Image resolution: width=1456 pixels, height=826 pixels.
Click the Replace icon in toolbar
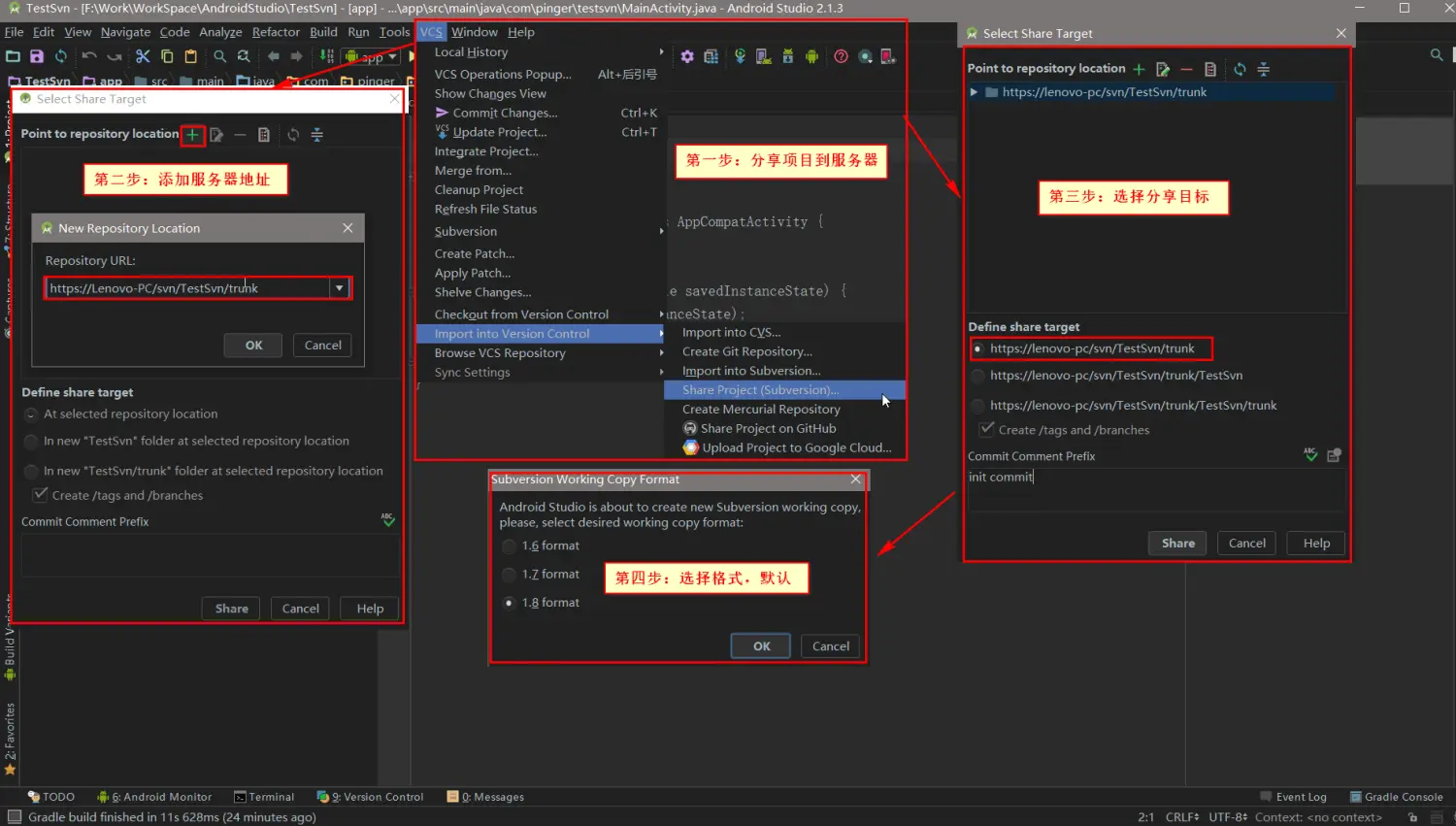point(244,56)
